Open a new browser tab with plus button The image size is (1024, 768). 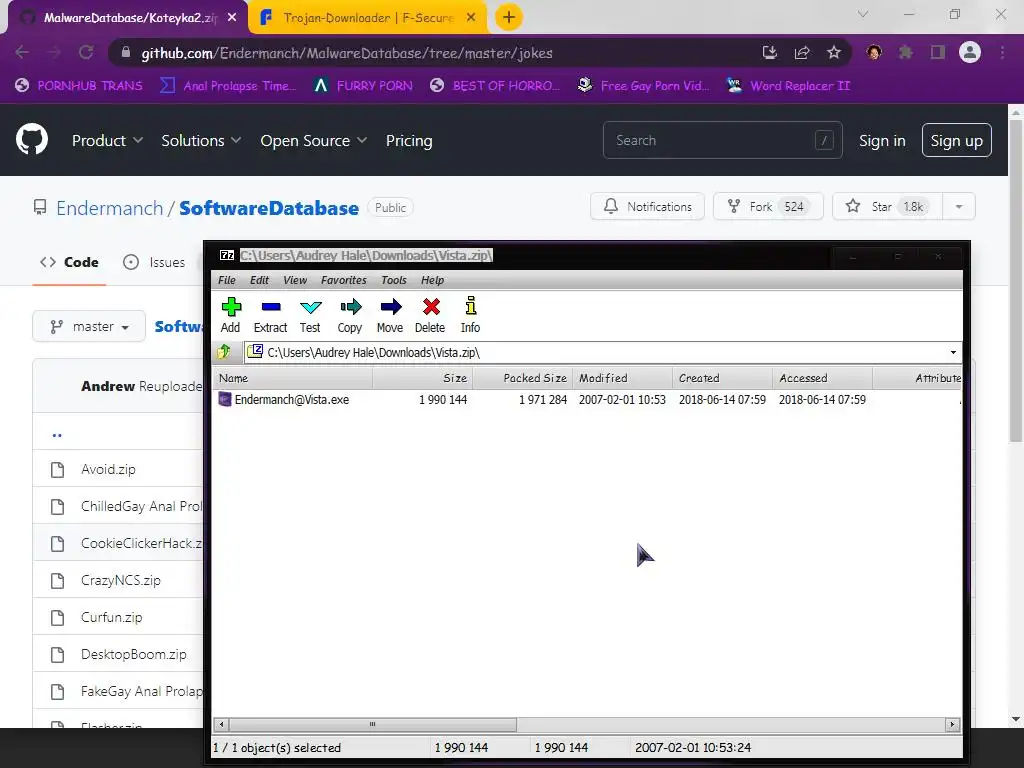(509, 18)
